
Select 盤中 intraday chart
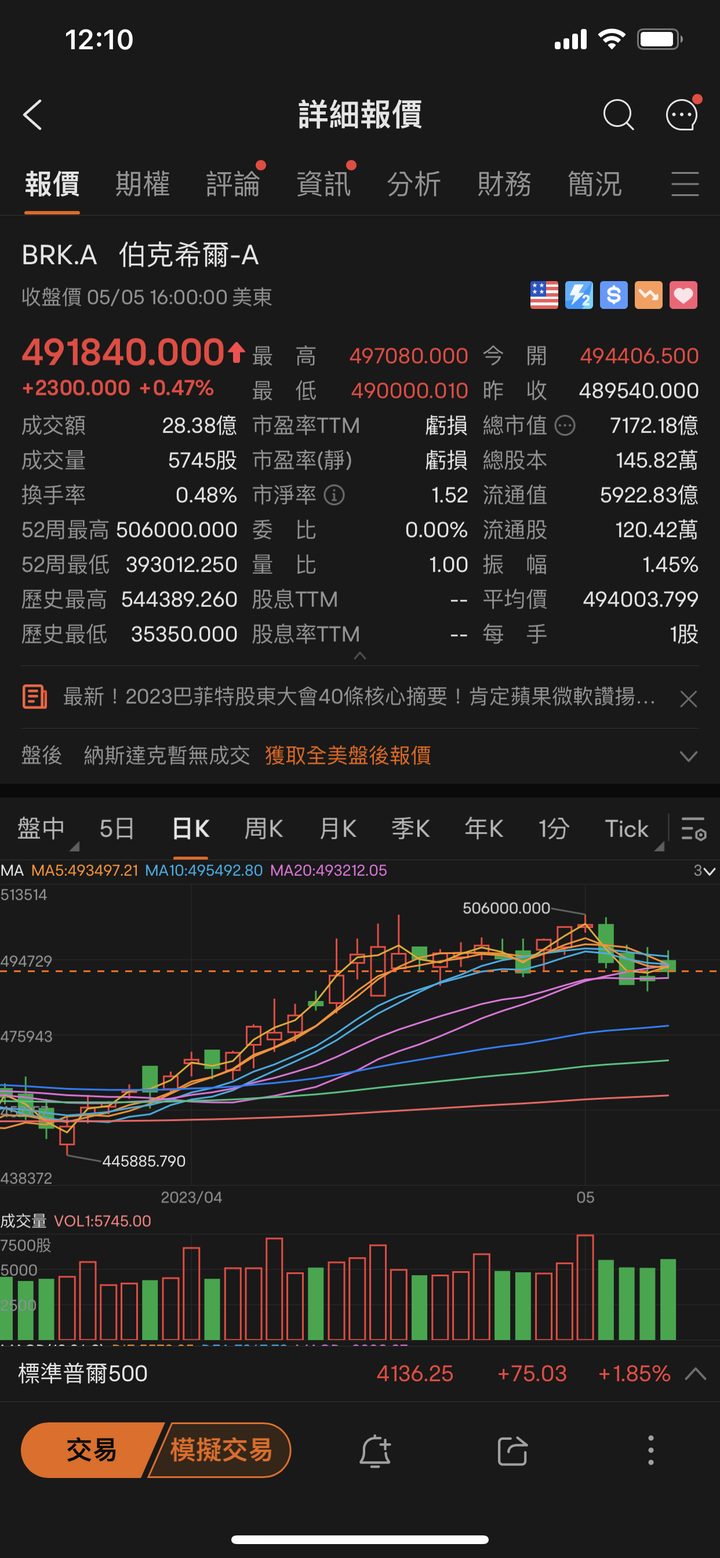42,829
